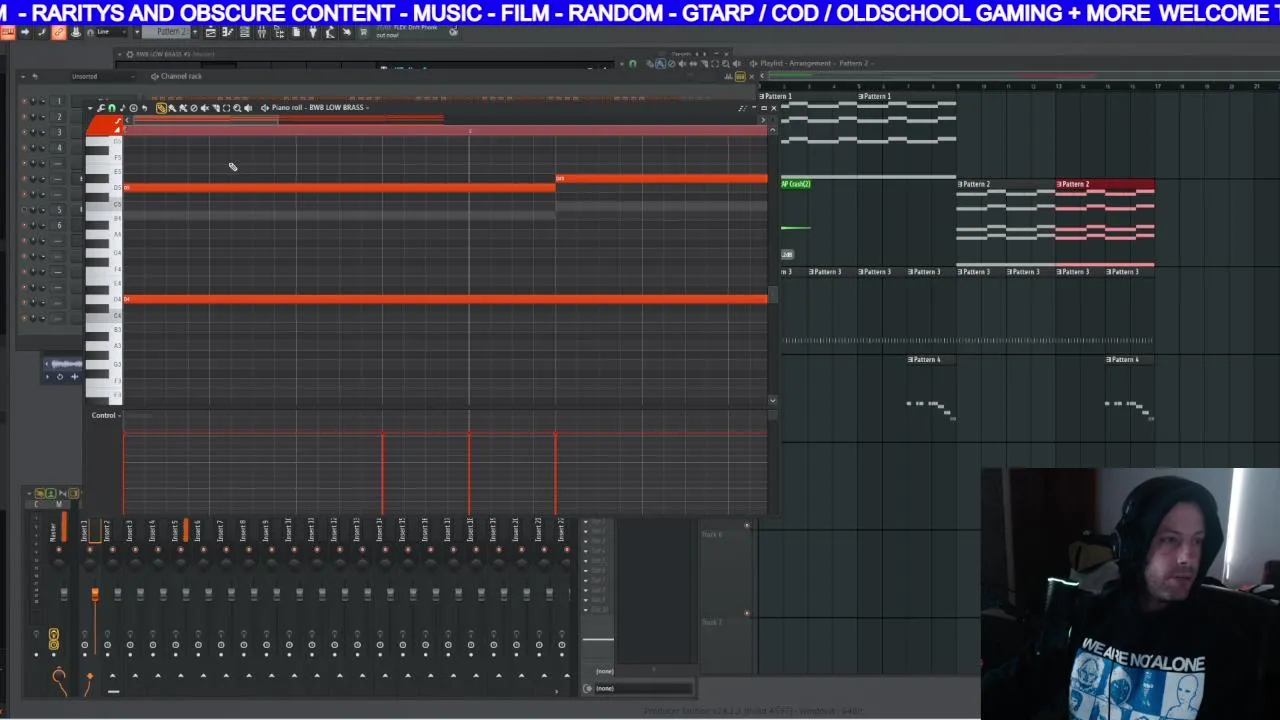Open the Pattern 2 selector in main toolbar
Viewport: 1280px width, 720px height.
click(172, 32)
